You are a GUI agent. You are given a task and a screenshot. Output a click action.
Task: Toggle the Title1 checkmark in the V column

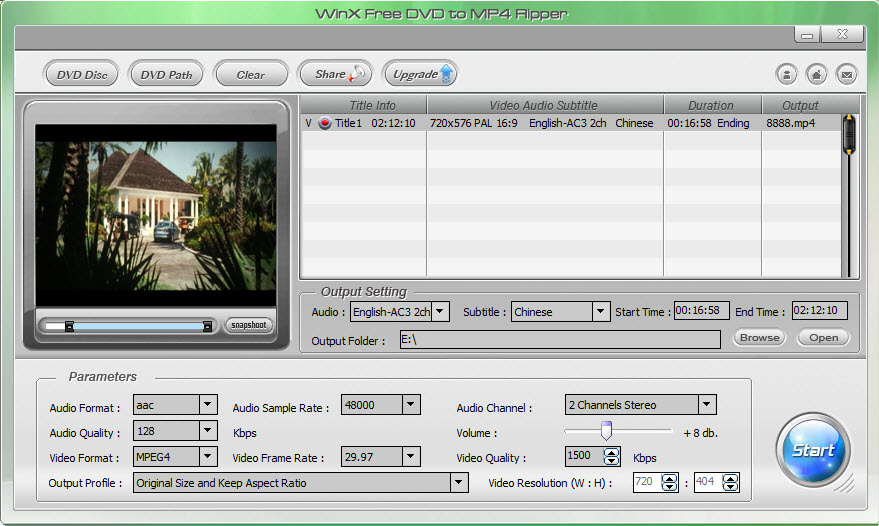308,123
